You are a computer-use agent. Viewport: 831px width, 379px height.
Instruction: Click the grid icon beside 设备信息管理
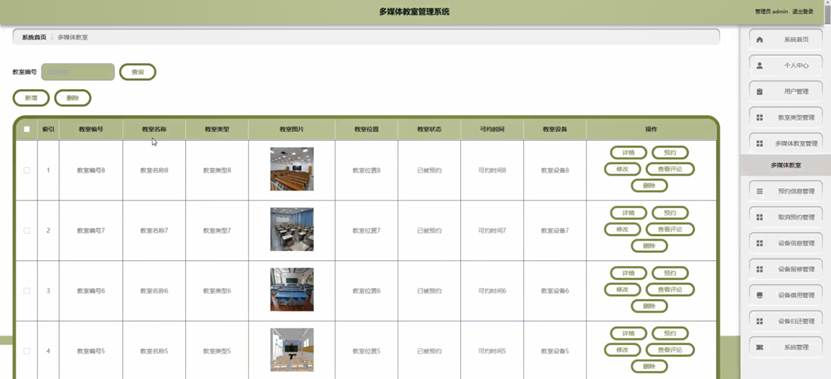coord(759,243)
